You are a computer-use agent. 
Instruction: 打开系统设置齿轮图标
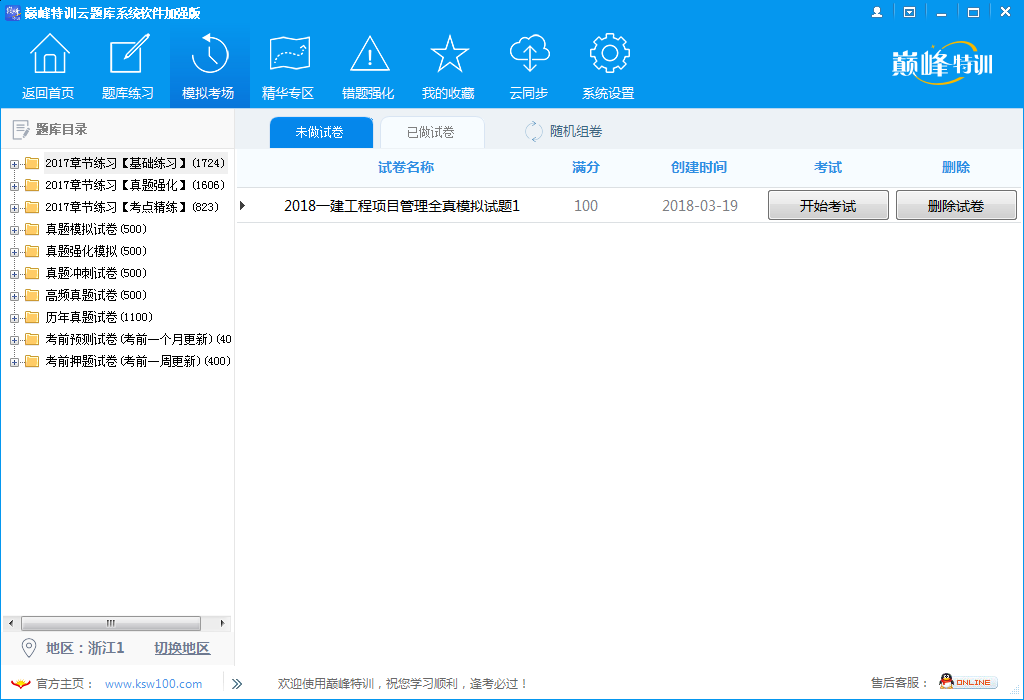[x=609, y=52]
